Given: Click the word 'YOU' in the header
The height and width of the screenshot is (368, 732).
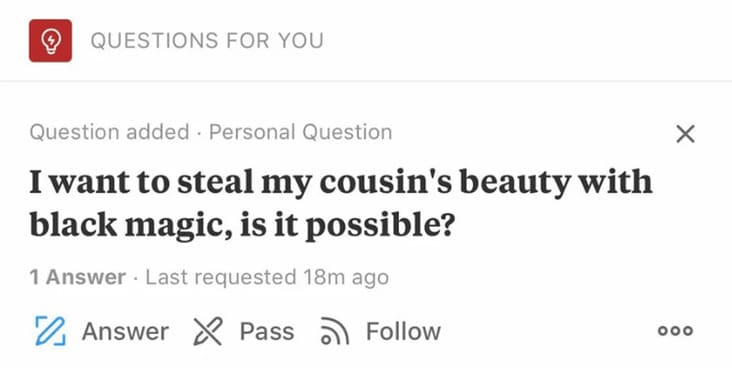Looking at the screenshot, I should pyautogui.click(x=301, y=41).
